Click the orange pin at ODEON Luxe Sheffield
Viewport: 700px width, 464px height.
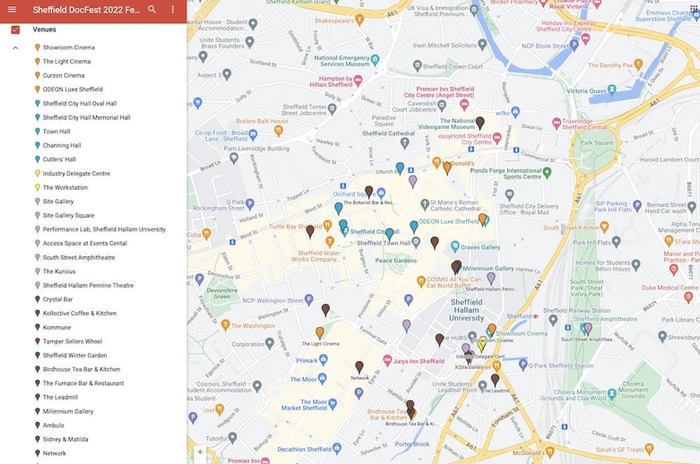pos(482,219)
